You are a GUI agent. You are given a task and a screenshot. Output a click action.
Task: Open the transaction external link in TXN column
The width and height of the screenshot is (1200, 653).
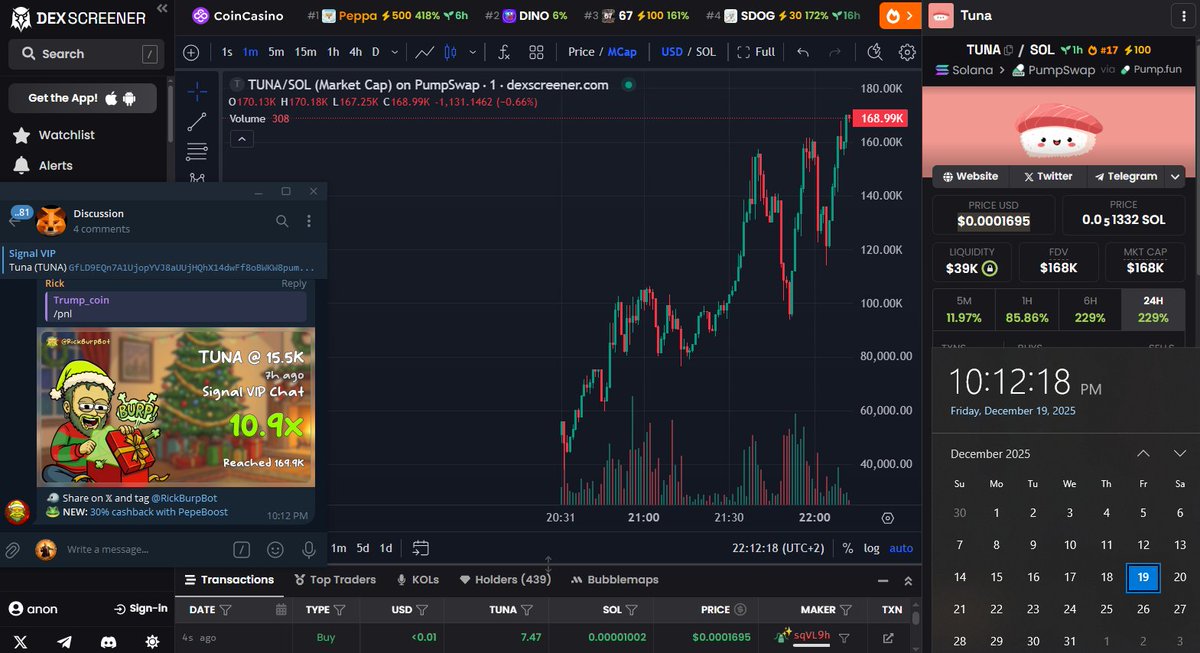[x=888, y=637]
